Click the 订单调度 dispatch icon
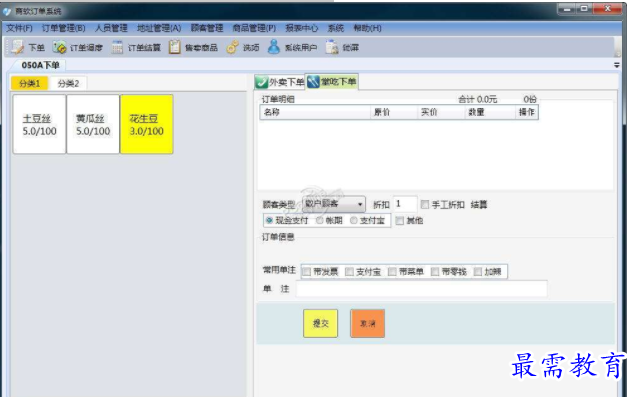The width and height of the screenshot is (633, 397). tap(60, 47)
